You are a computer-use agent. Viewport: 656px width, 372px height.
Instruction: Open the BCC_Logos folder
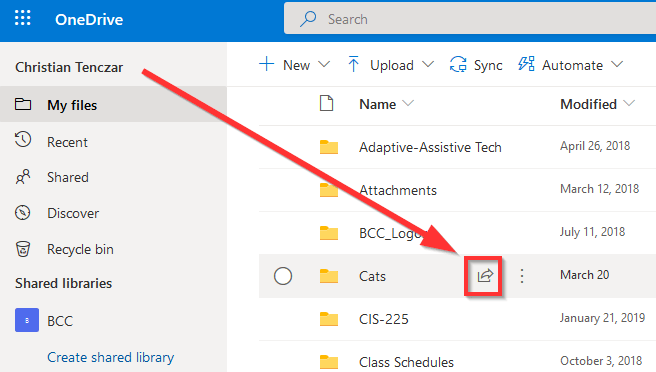392,233
